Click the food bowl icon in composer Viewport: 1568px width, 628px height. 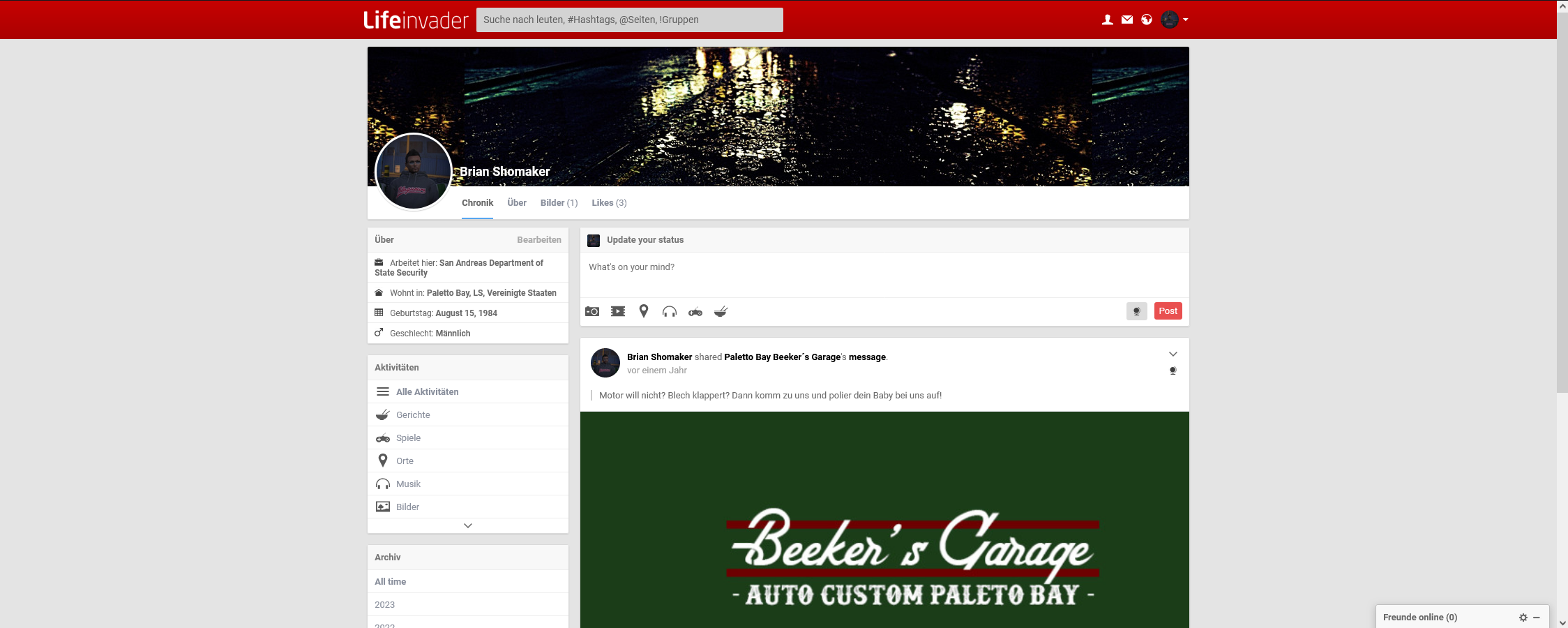721,311
